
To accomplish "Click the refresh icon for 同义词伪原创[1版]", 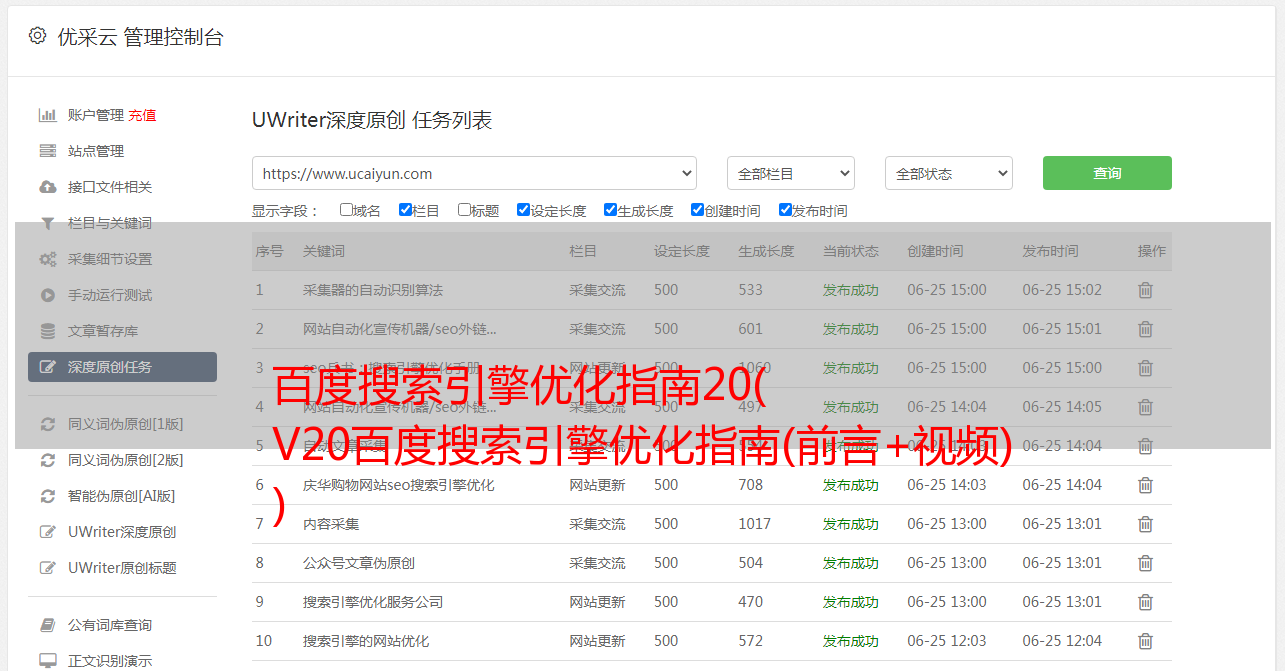I will click(47, 424).
